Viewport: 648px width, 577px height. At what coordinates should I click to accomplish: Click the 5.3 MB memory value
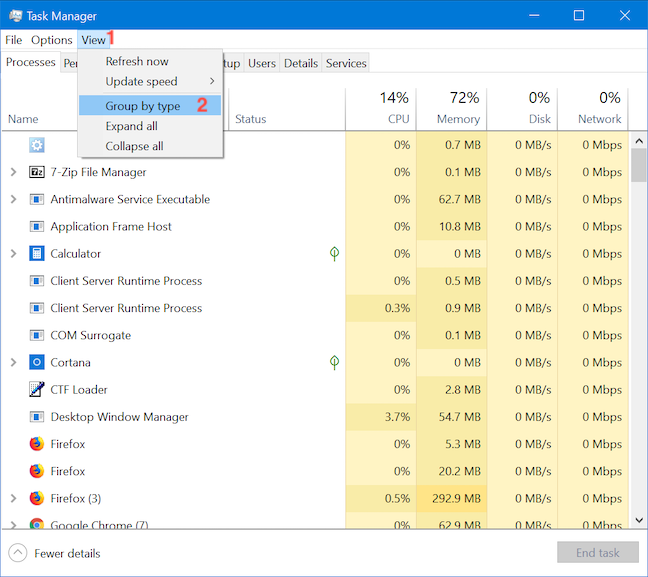click(463, 444)
